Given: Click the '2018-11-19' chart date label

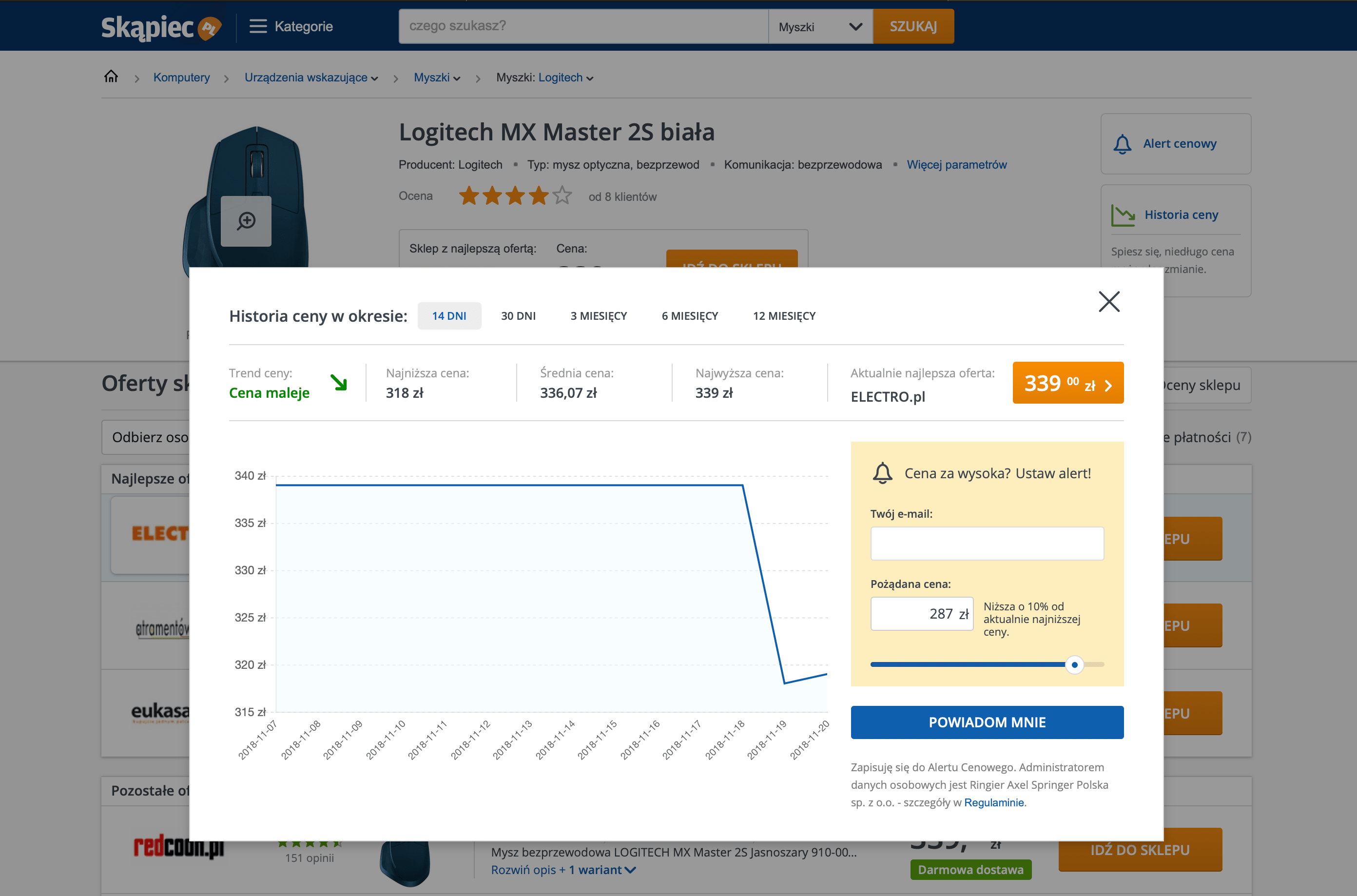Looking at the screenshot, I should point(767,740).
